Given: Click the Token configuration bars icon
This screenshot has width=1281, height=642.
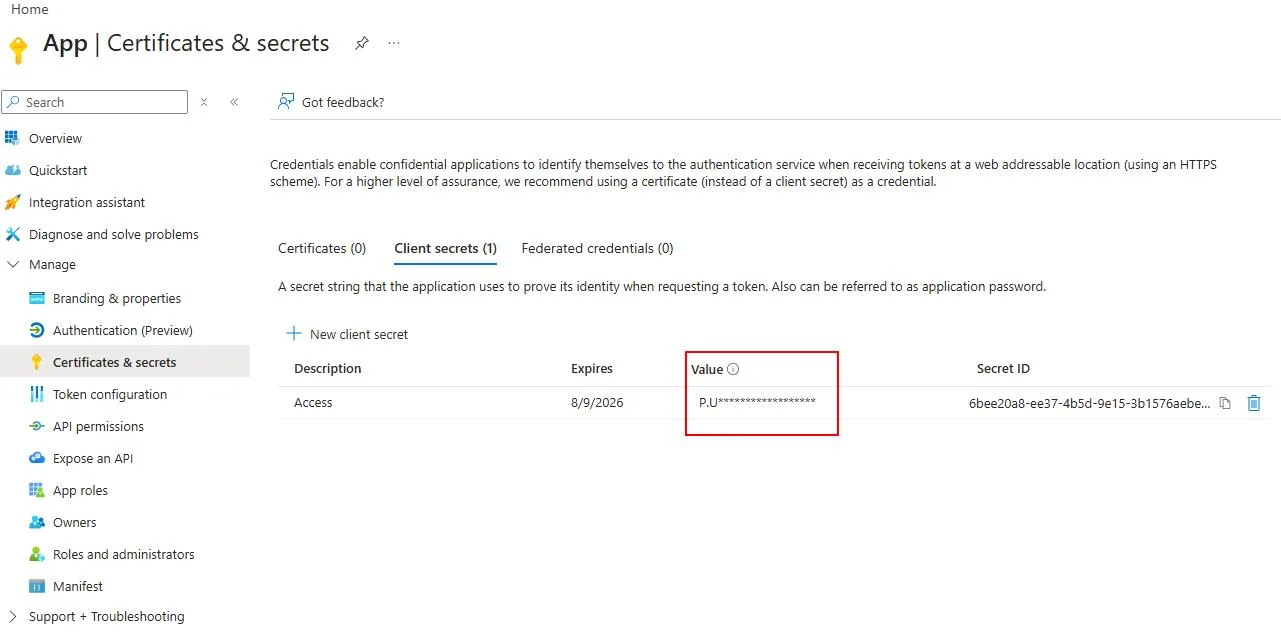Looking at the screenshot, I should click(x=37, y=394).
